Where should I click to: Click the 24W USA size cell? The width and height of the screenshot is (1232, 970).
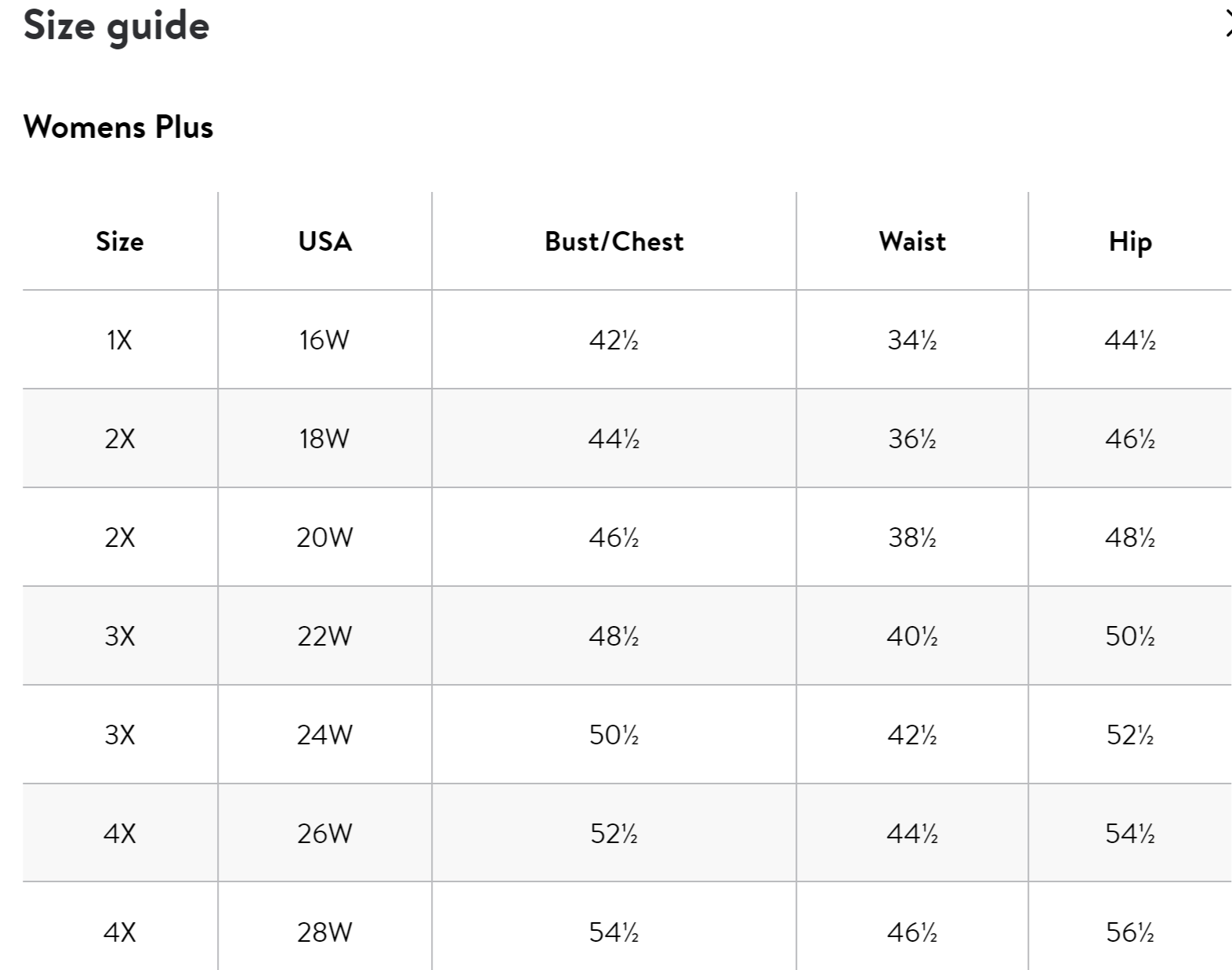[324, 735]
